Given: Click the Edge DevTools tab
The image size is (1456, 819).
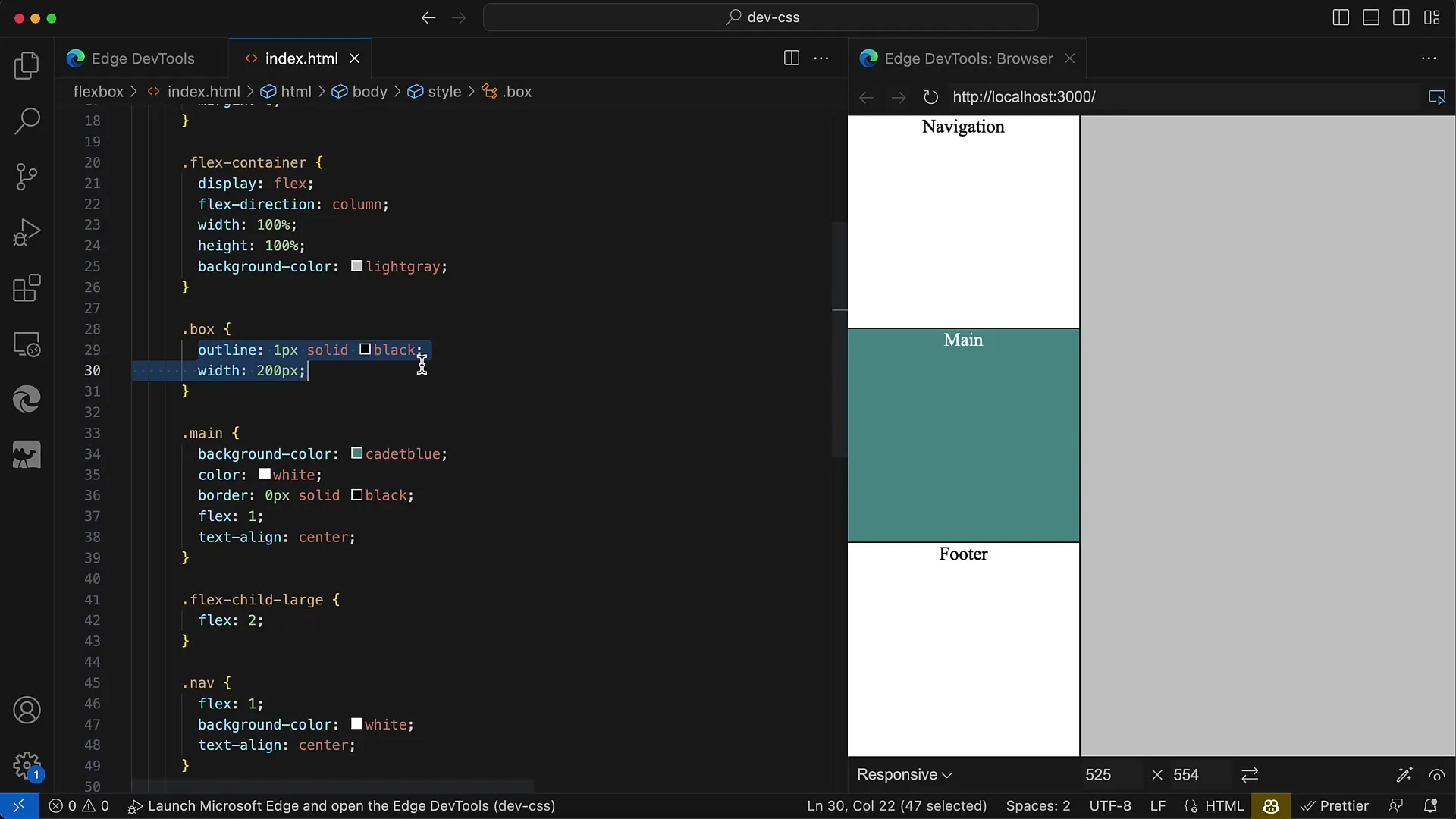Looking at the screenshot, I should [x=144, y=58].
